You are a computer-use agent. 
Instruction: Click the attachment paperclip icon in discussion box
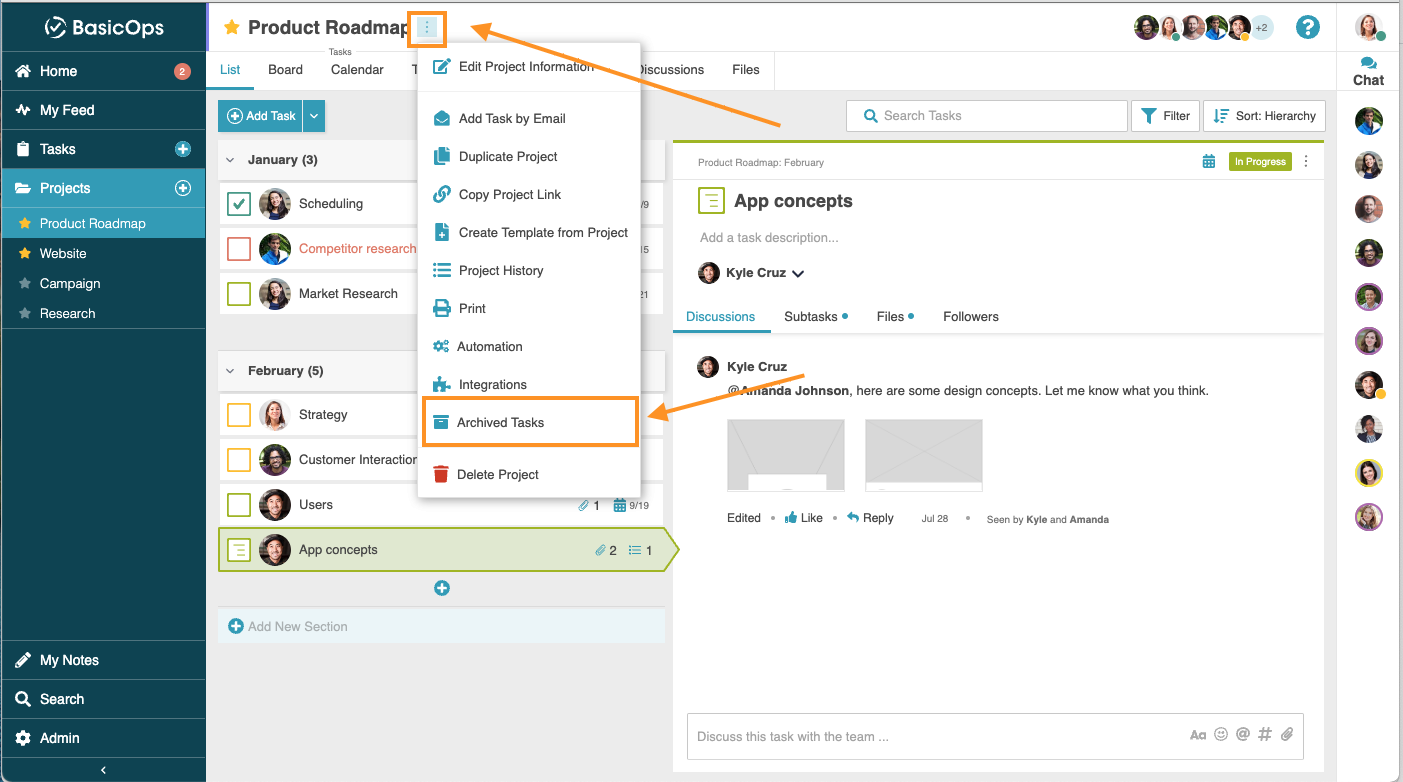[1287, 735]
